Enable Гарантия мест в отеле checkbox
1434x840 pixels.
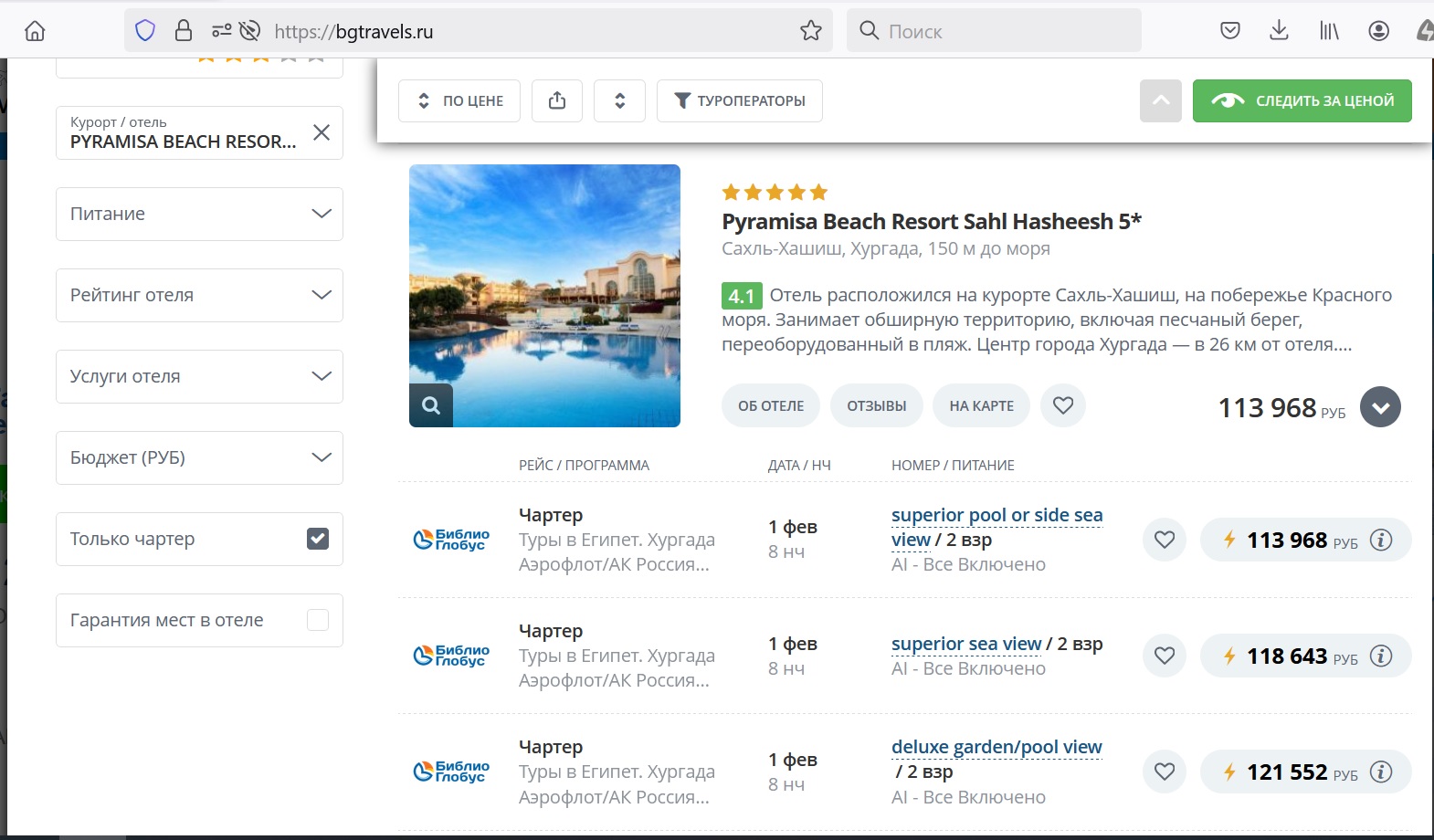pos(318,620)
